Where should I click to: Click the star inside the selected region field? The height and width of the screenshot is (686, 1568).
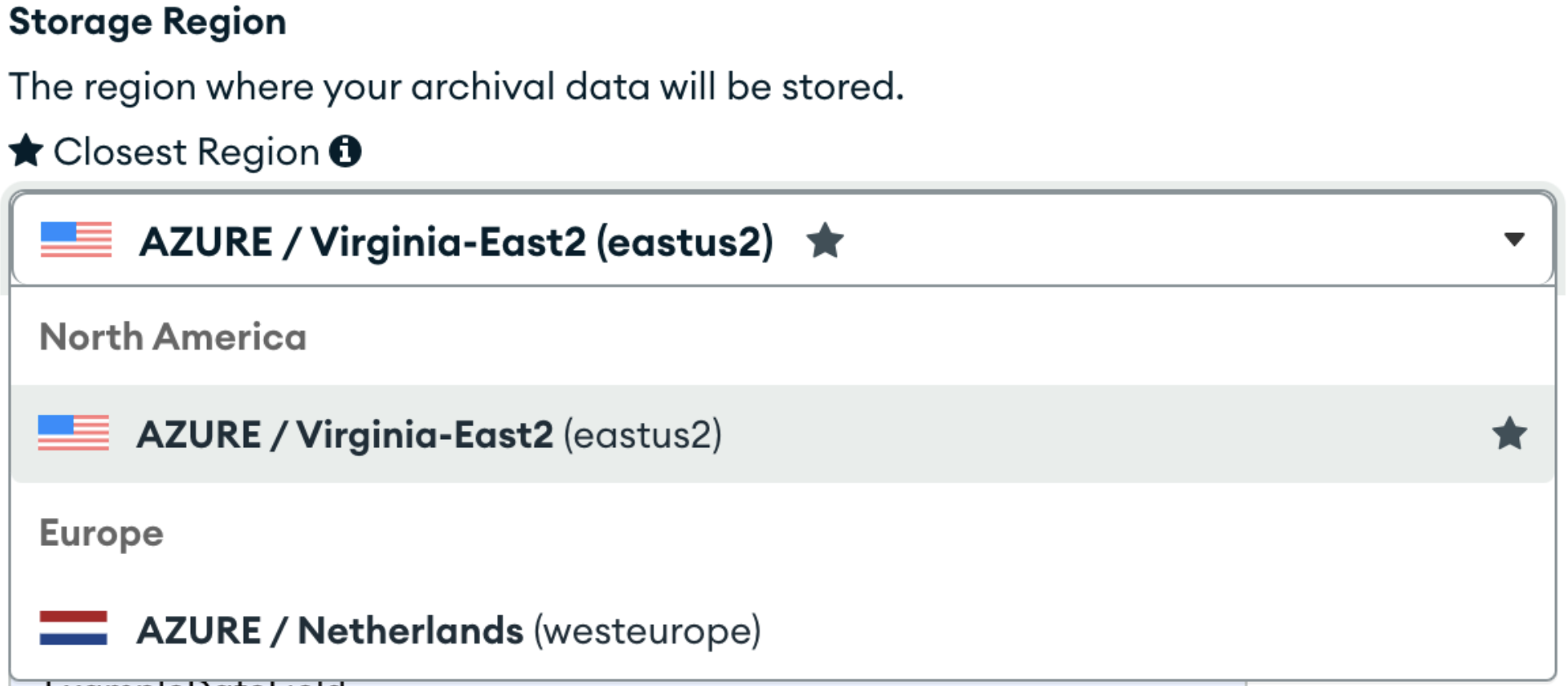pos(825,240)
